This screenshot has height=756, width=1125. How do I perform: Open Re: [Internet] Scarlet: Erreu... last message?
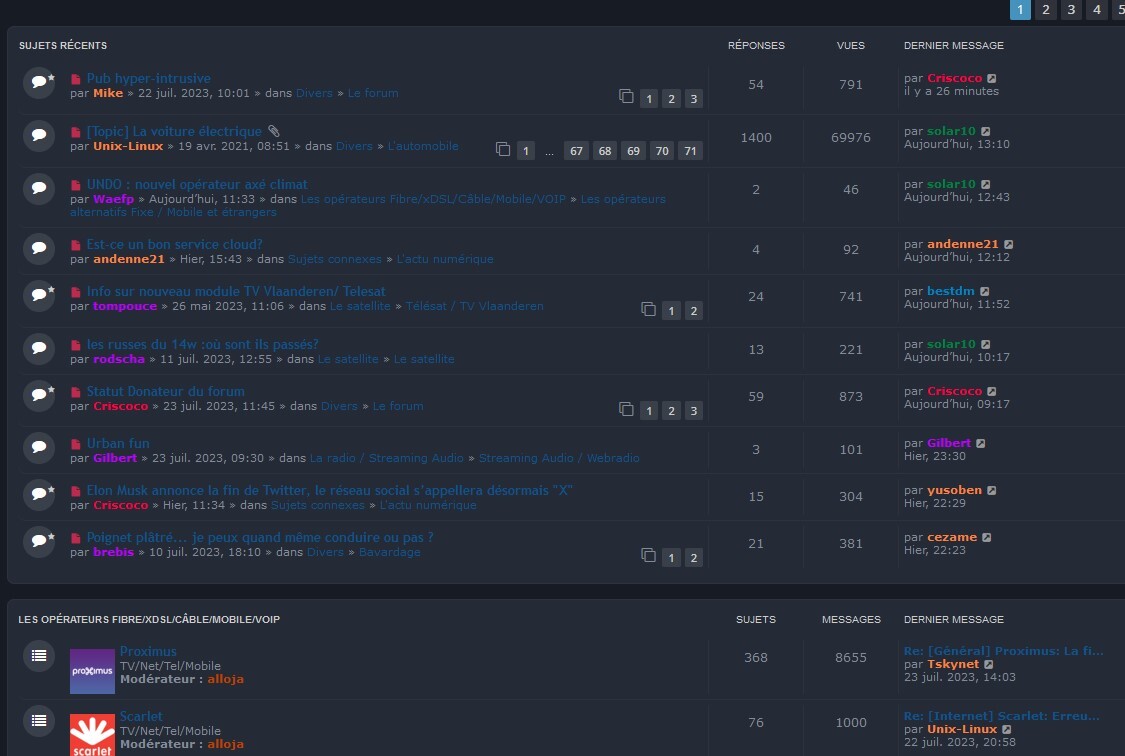[1001, 716]
